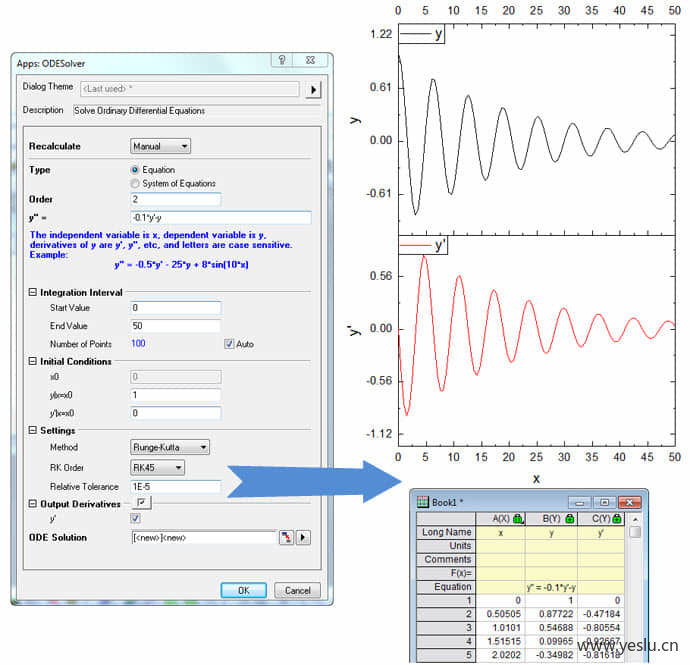Minimize the Book1 window
Viewport: 690px width, 665px height.
[580, 502]
